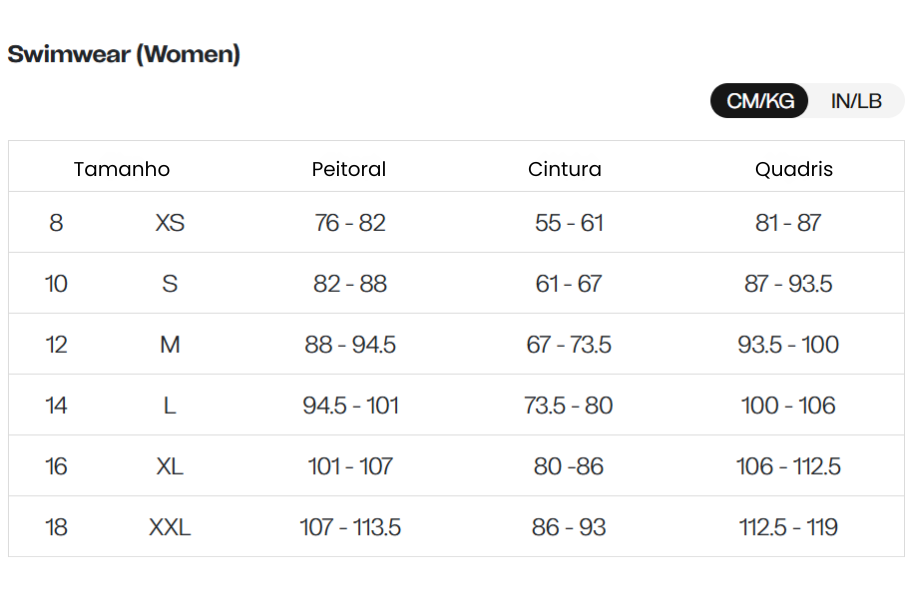Viewport: 913px width, 594px height.
Task: Click the Cintura column header
Action: coord(565,169)
